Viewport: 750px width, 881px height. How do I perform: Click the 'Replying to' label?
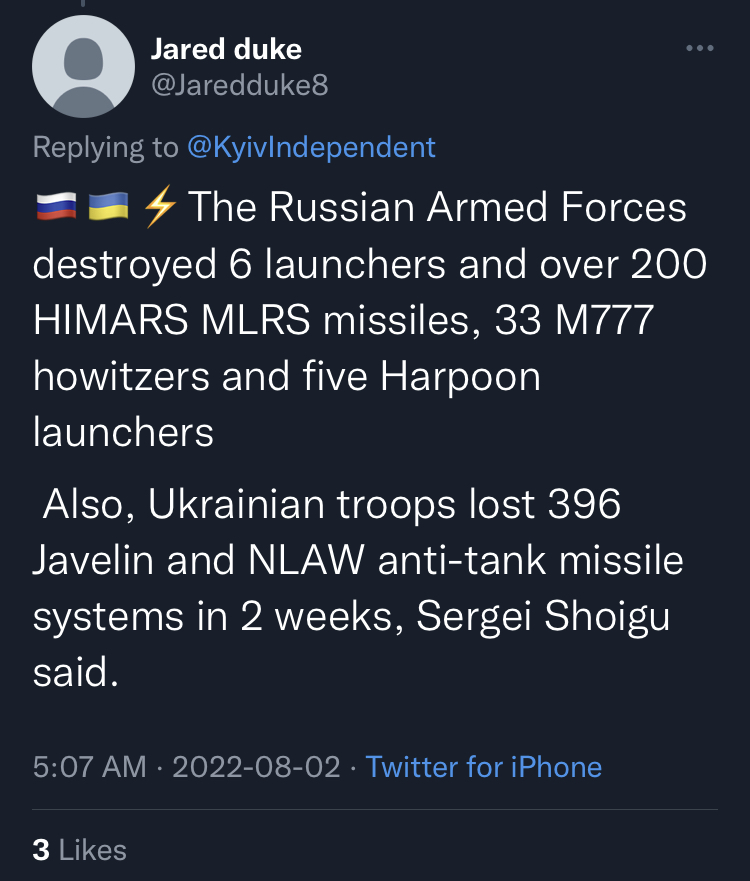coord(106,147)
